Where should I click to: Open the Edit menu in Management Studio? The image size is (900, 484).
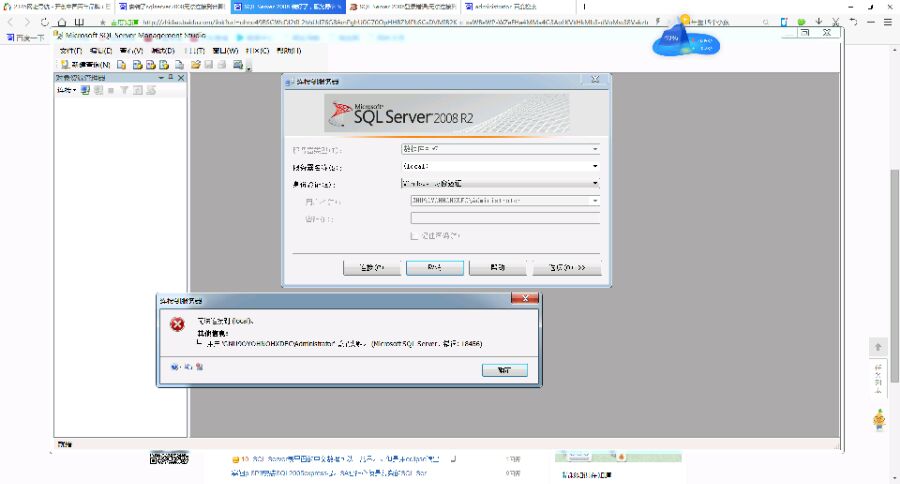click(x=101, y=51)
